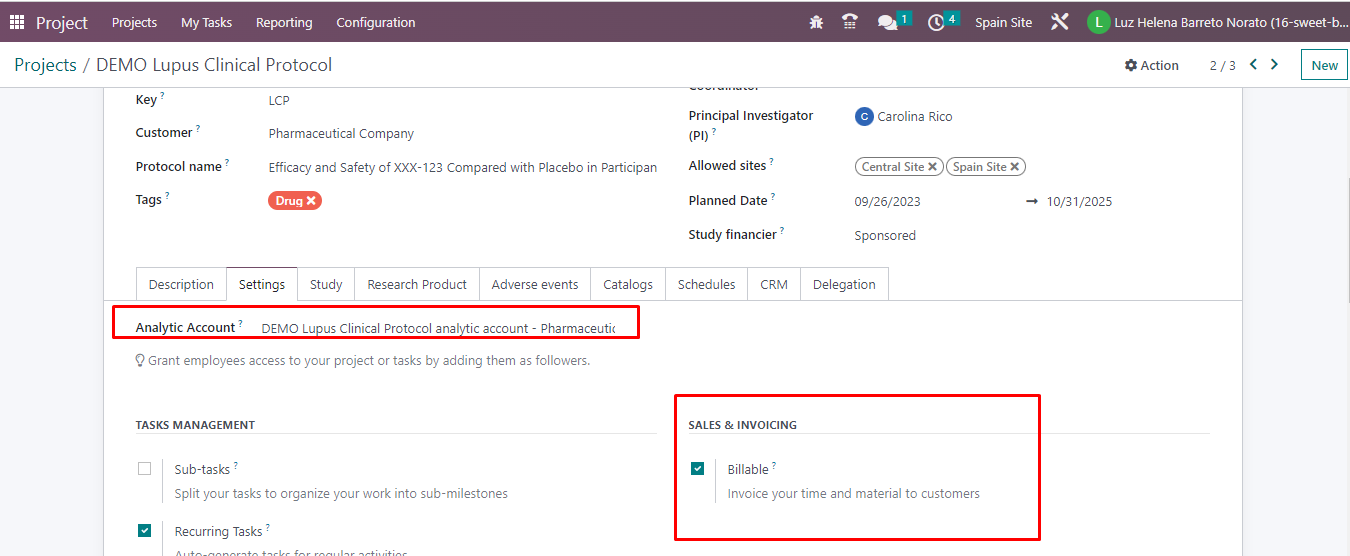Toggle the Billable checkbox
Viewport: 1350px width, 556px height.
698,469
